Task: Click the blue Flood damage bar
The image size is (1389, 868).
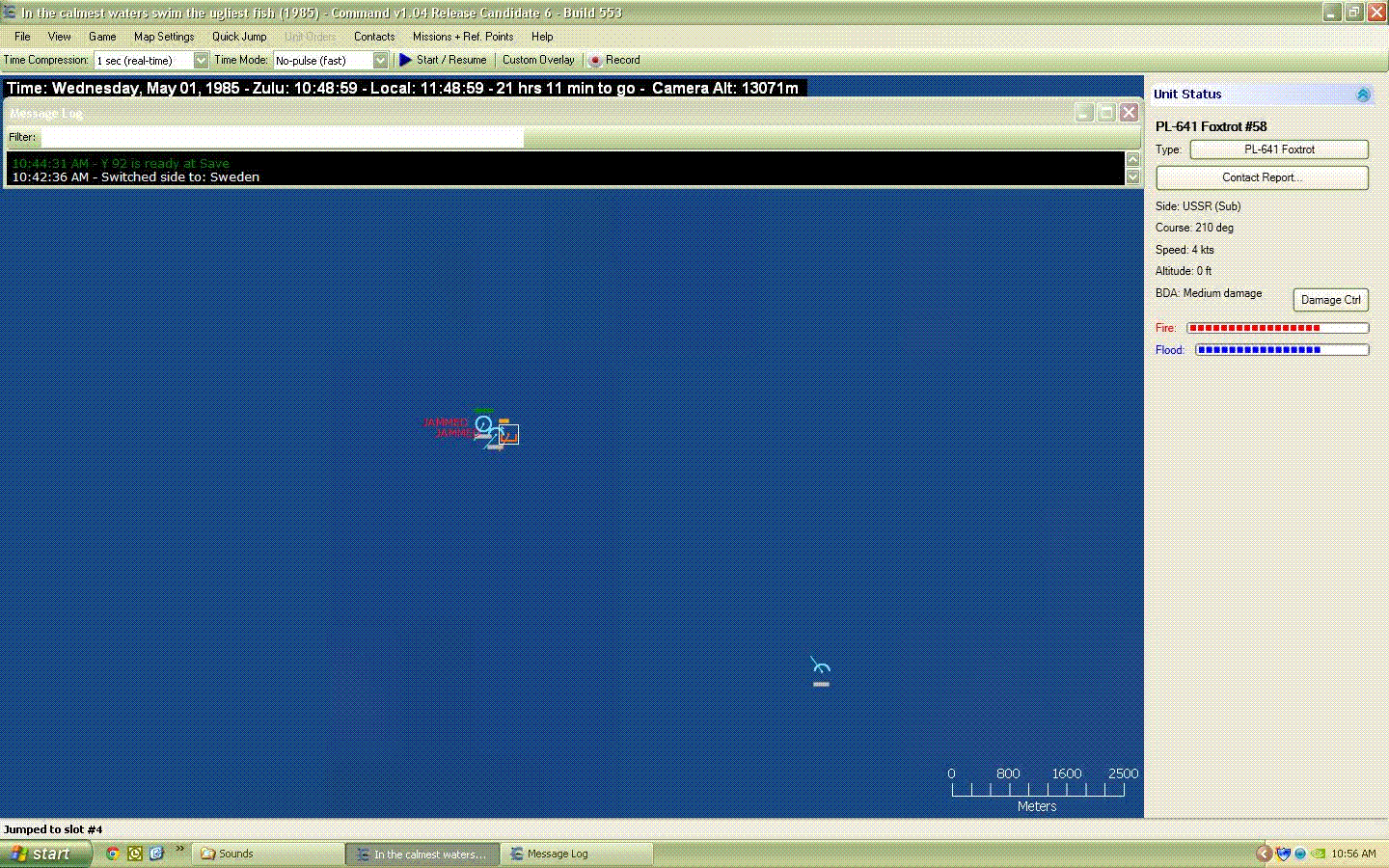Action: [x=1282, y=350]
